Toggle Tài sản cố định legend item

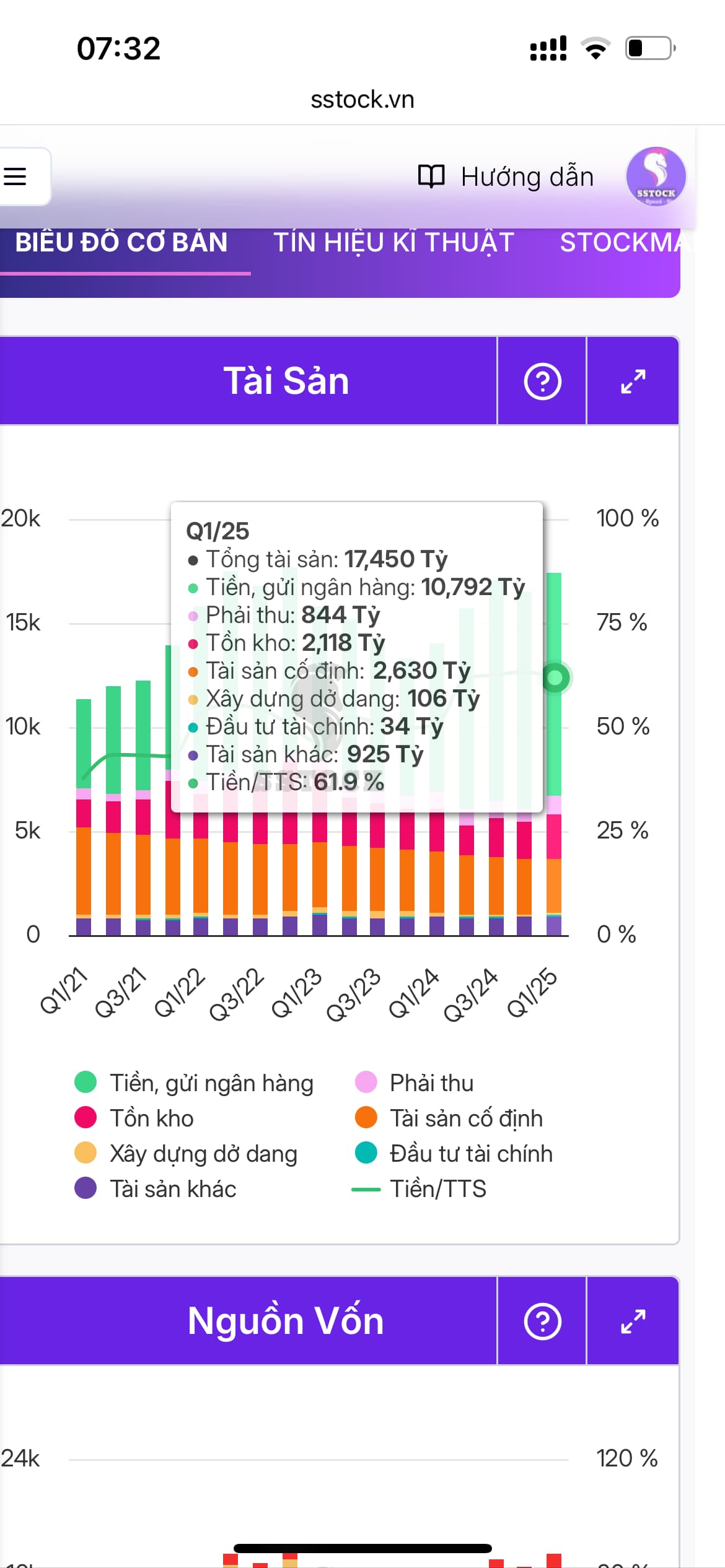coord(466,1118)
